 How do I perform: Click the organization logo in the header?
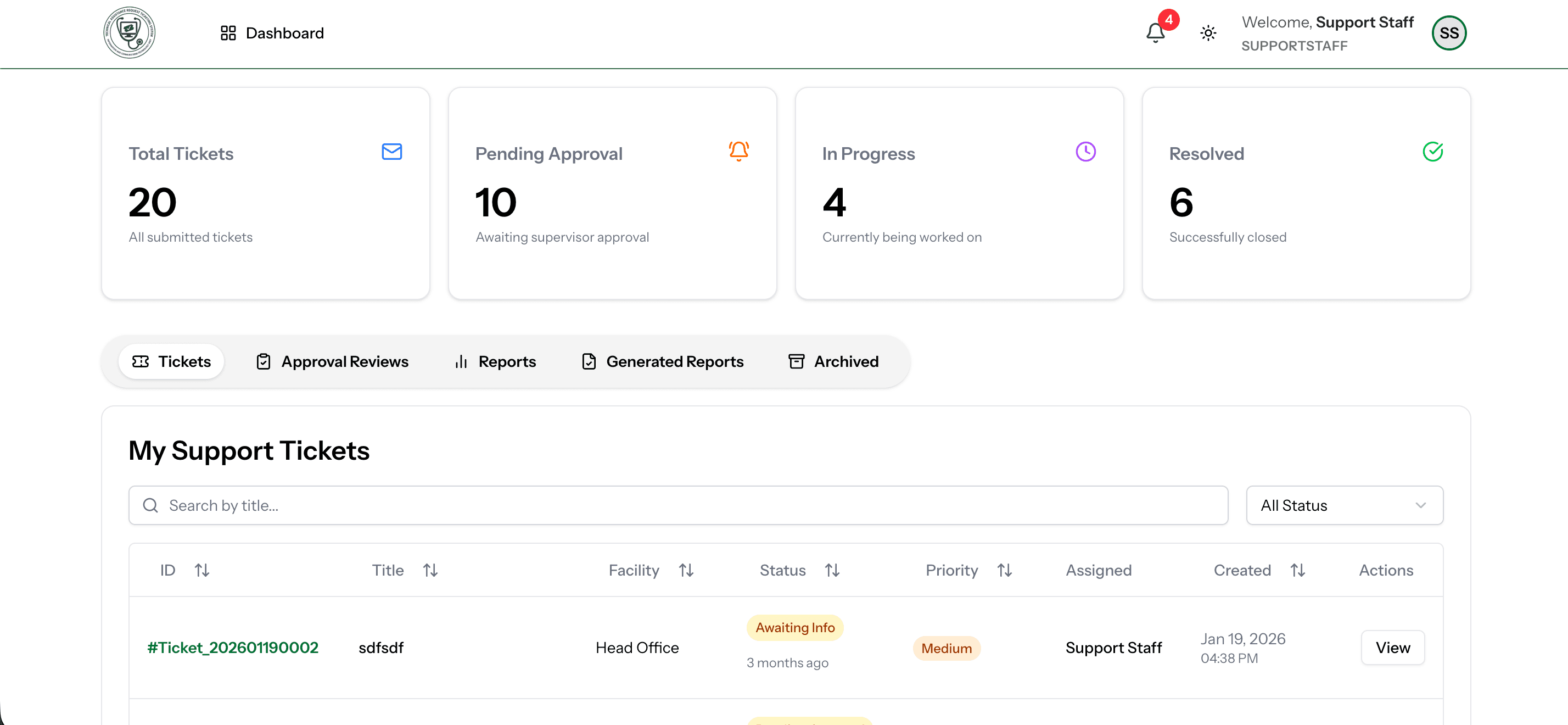coord(129,33)
